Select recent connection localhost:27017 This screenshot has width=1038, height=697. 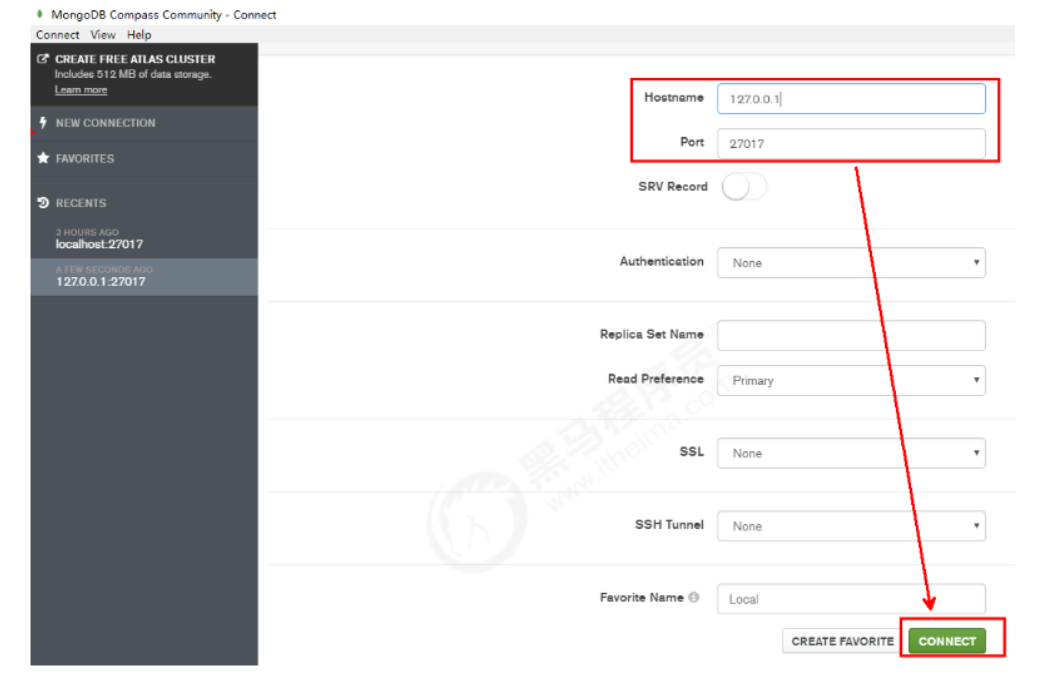144,239
